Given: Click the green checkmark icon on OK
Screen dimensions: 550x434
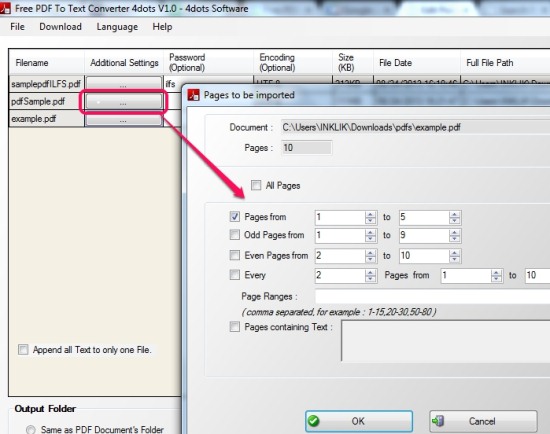Looking at the screenshot, I should tap(314, 421).
